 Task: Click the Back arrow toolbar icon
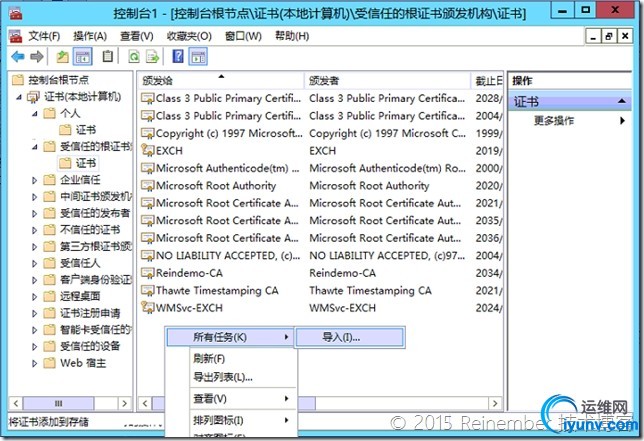point(18,56)
